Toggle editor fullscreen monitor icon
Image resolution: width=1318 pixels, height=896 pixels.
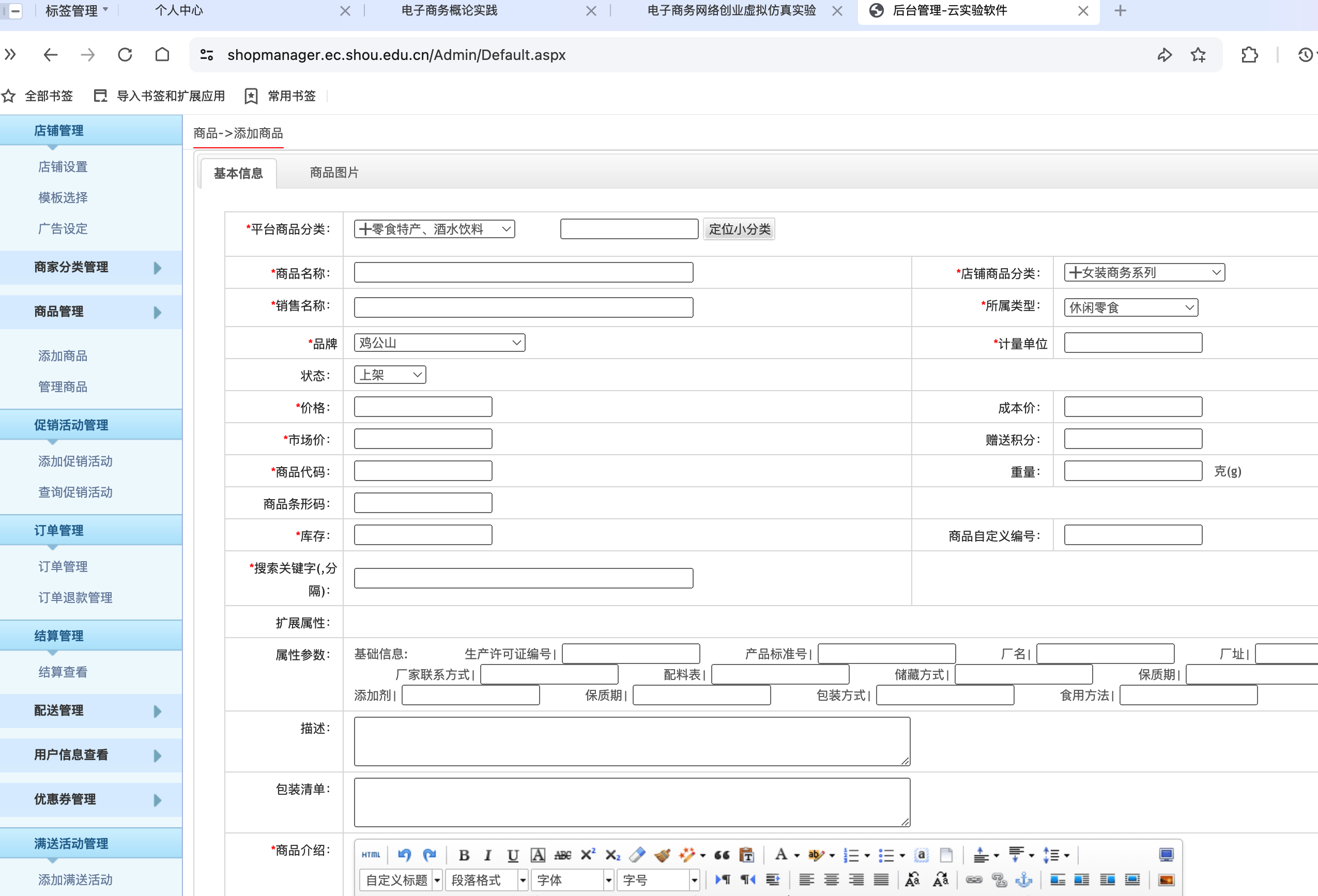[1166, 855]
